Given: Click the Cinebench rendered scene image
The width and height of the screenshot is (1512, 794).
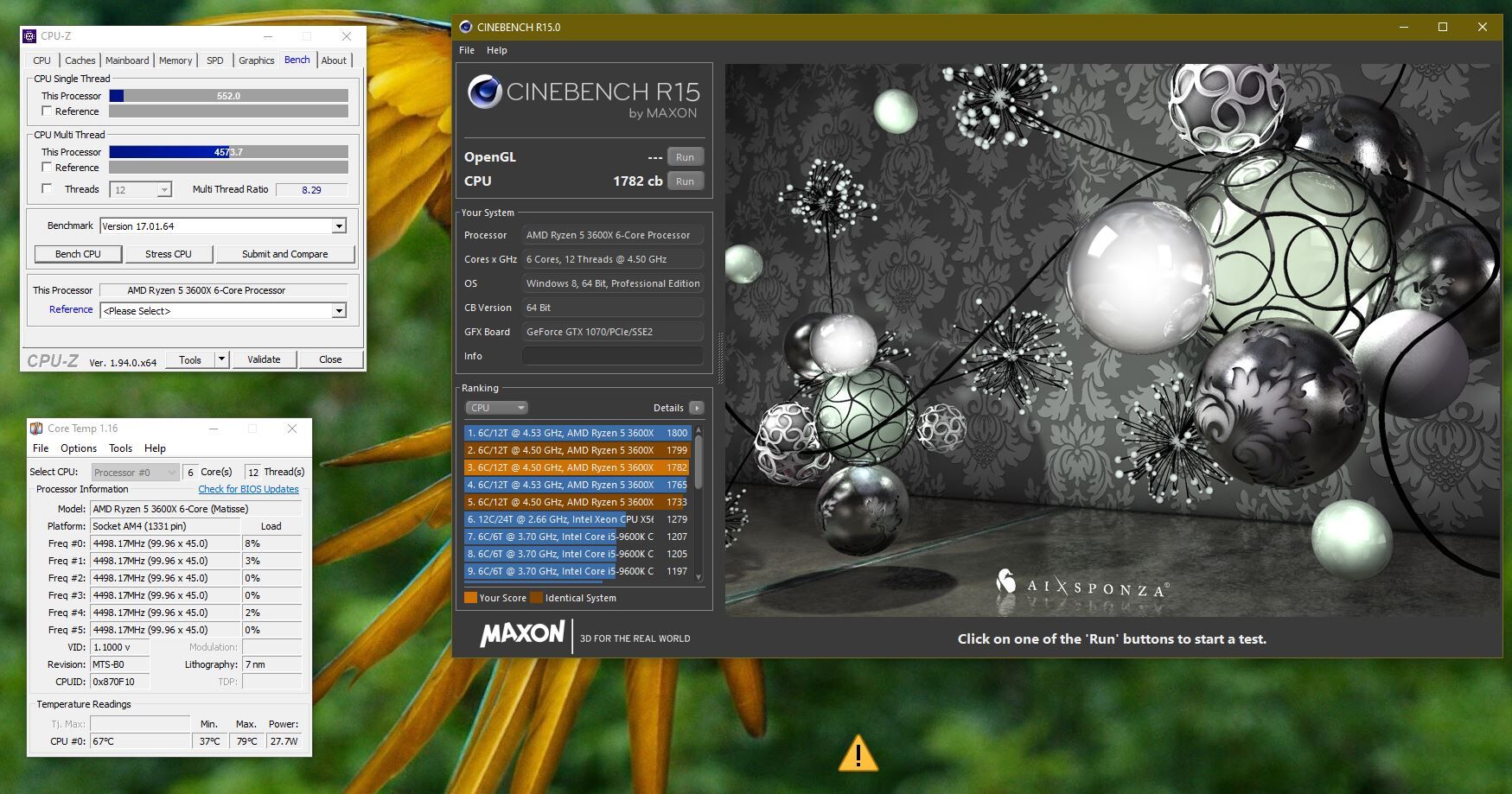Looking at the screenshot, I should point(1113,340).
